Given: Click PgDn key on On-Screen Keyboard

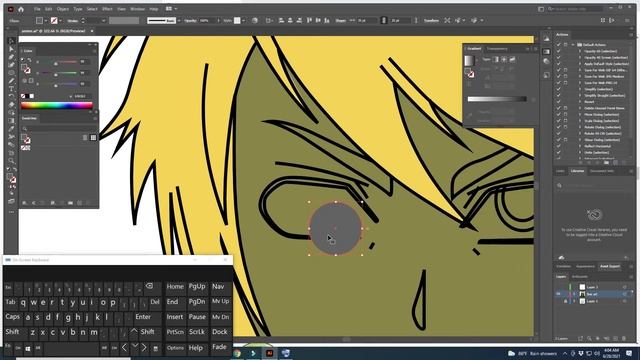Looking at the screenshot, I should coord(197,302).
